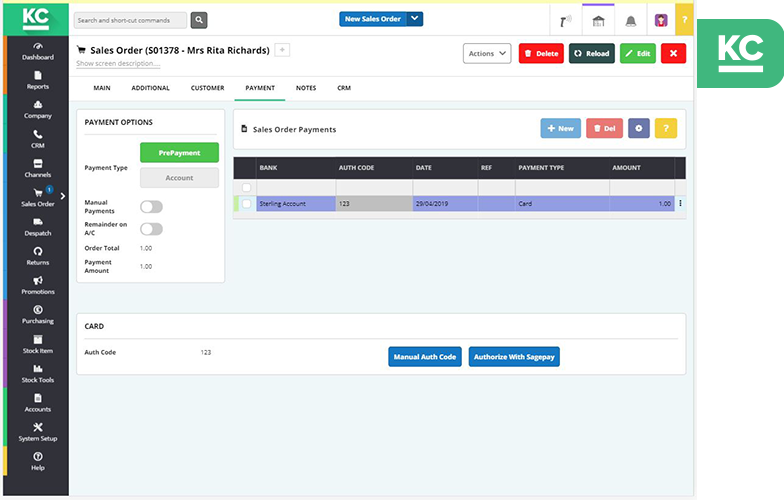The width and height of the screenshot is (784, 500).
Task: Click the Reload button
Action: coord(592,54)
